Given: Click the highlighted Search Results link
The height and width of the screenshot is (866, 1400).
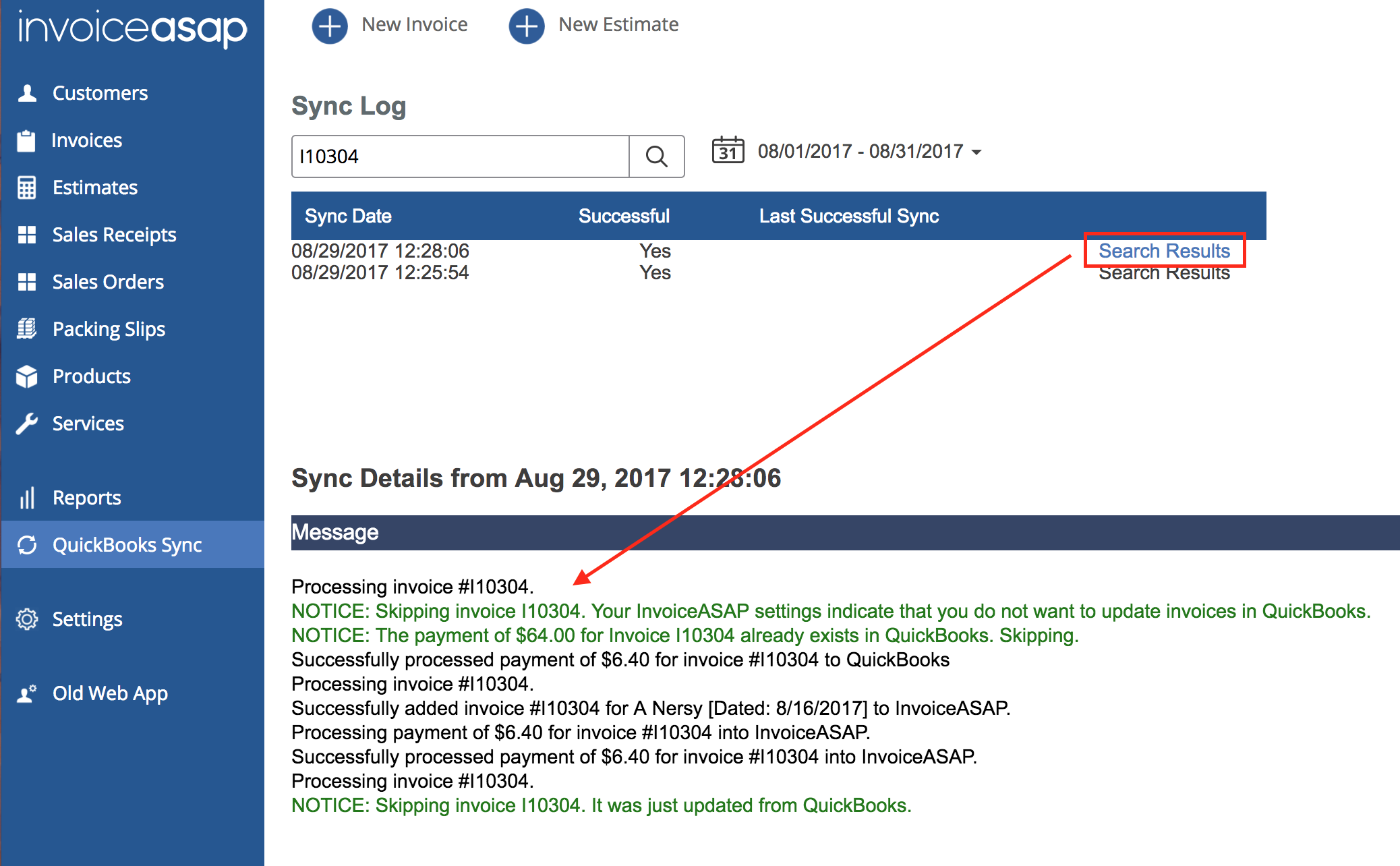Looking at the screenshot, I should point(1164,251).
